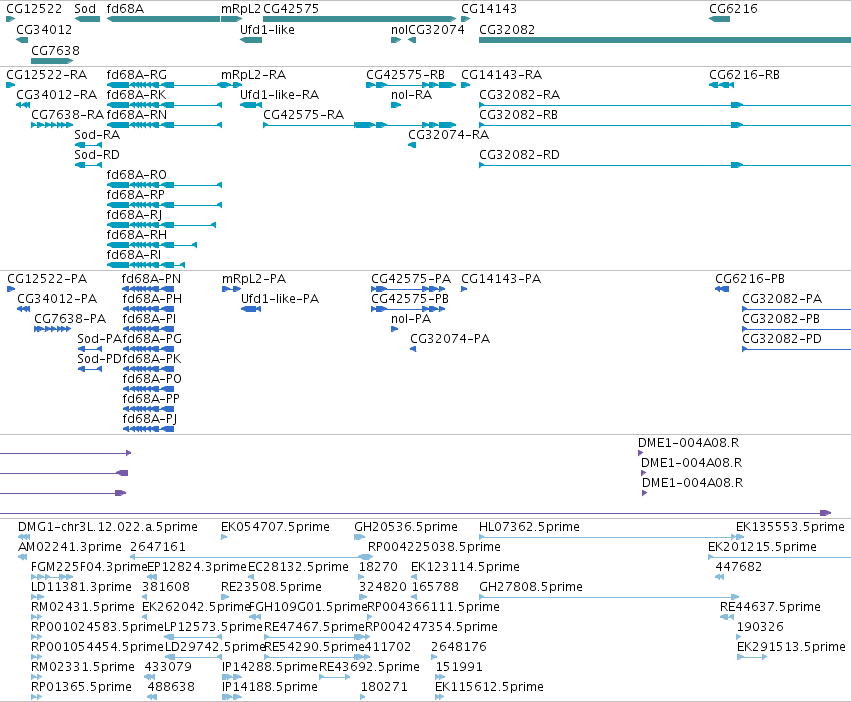Screen dimensions: 851x702
Task: Click the nol-PA protein label
Action: click(411, 319)
